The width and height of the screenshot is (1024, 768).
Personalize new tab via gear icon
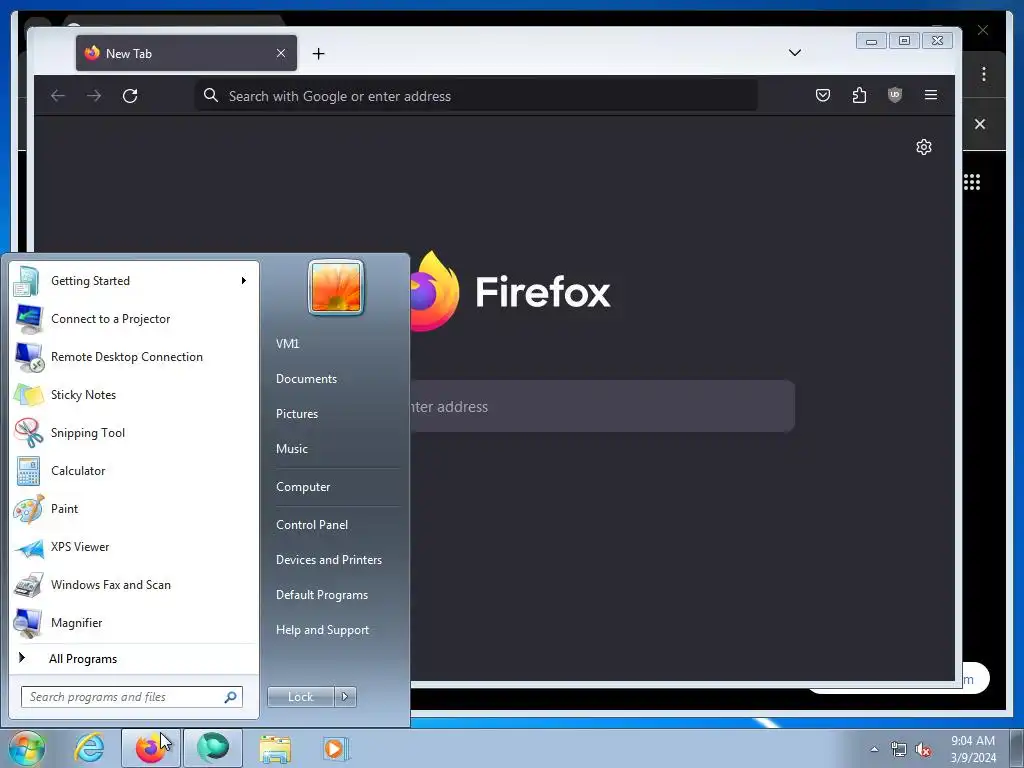pos(923,147)
